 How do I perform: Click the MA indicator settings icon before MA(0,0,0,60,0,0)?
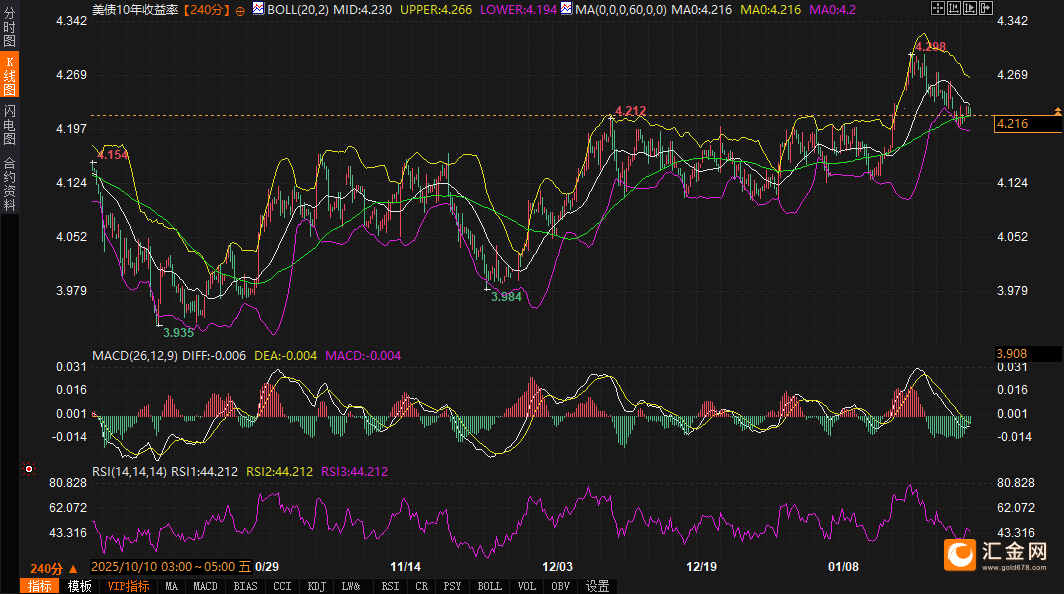(x=567, y=9)
